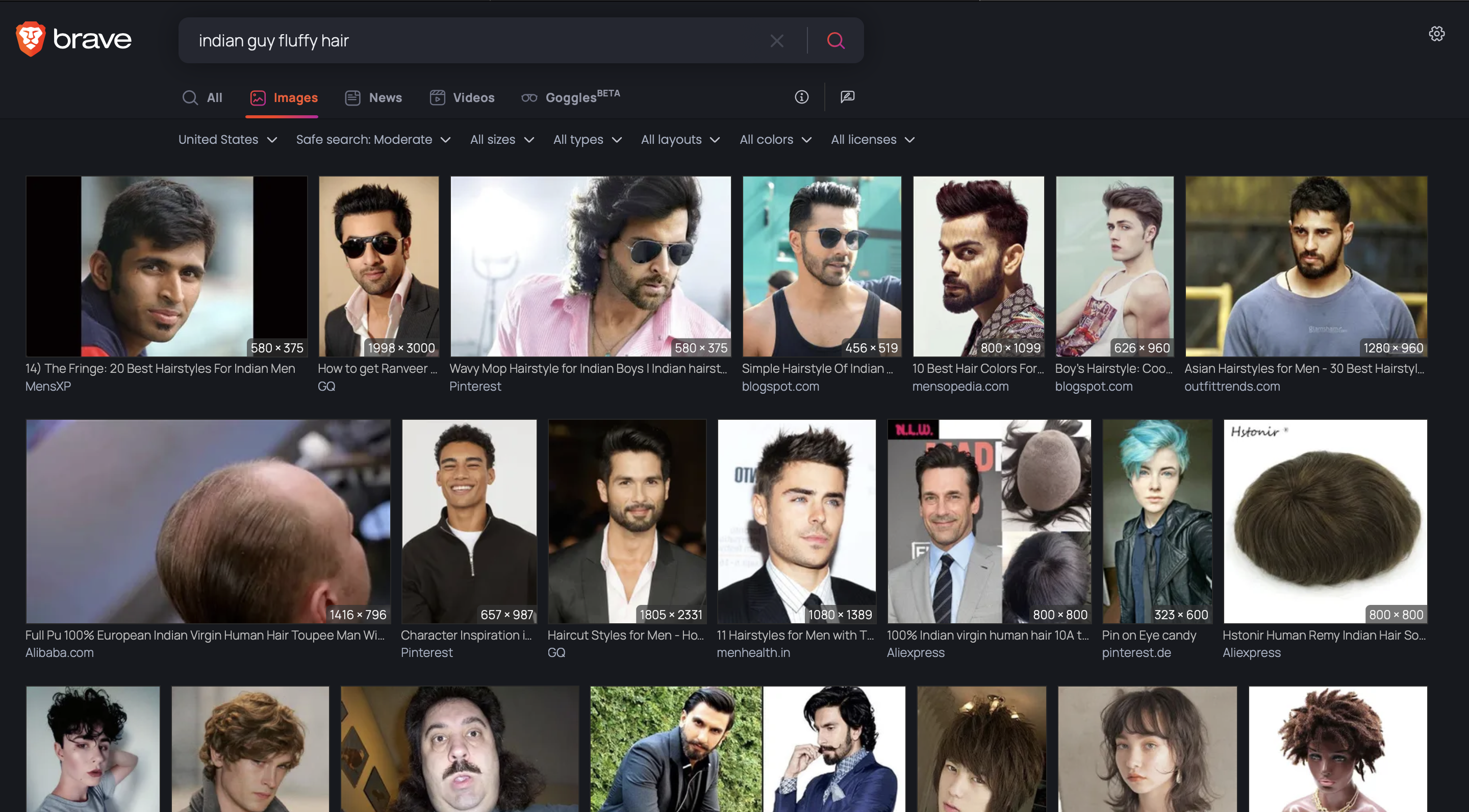
Task: Expand the United States region dropdown
Action: coord(227,140)
